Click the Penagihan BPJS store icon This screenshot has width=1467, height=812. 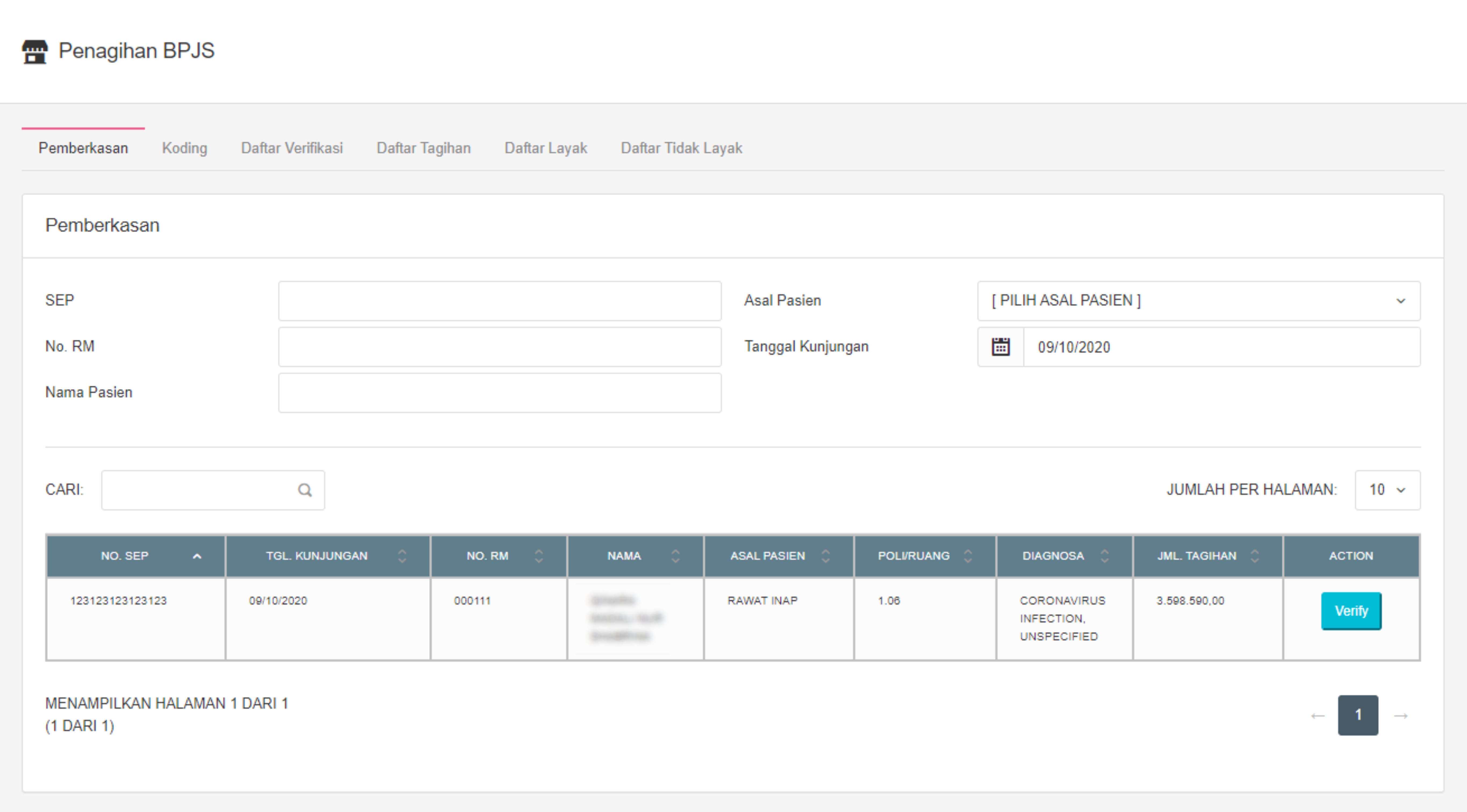(35, 52)
